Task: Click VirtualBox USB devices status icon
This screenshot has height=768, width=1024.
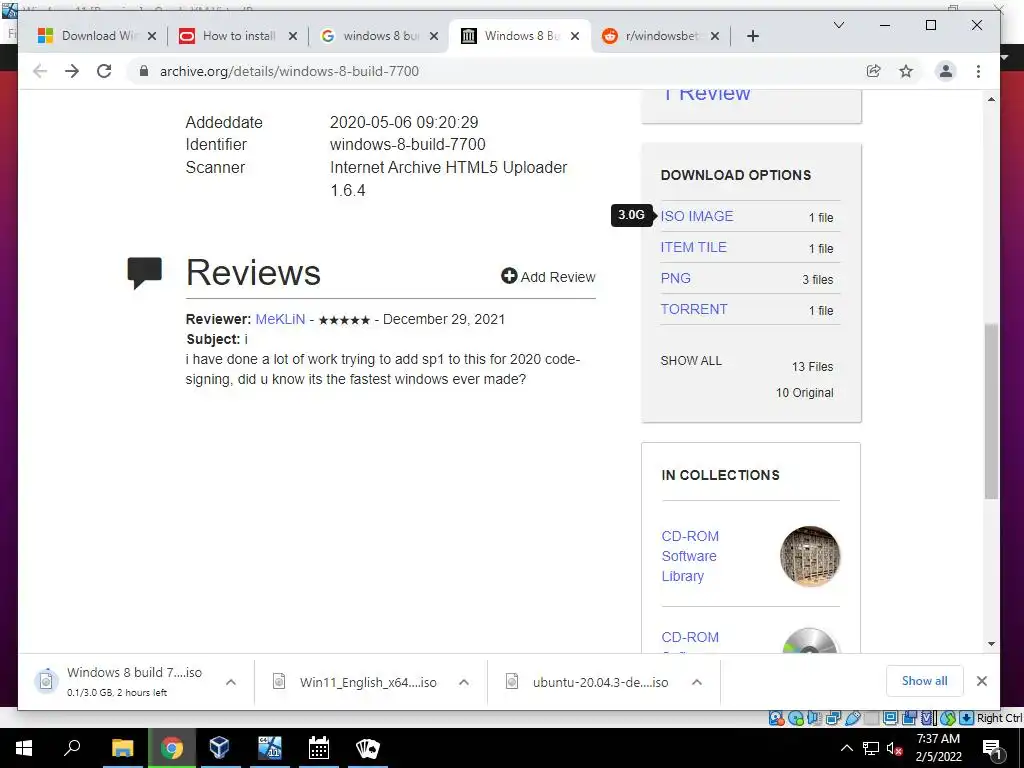Action: tap(852, 718)
